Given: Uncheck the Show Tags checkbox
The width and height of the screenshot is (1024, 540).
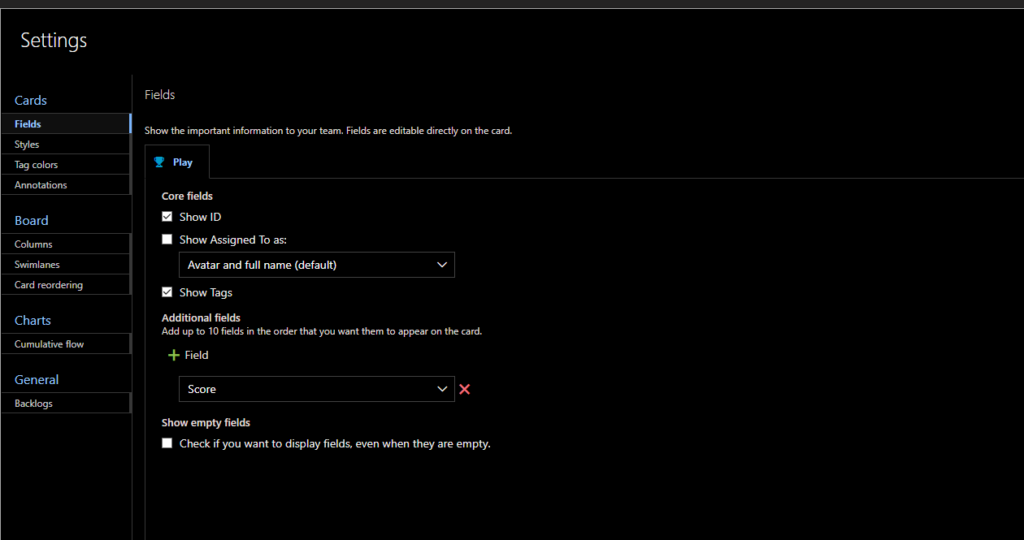Looking at the screenshot, I should 167,293.
